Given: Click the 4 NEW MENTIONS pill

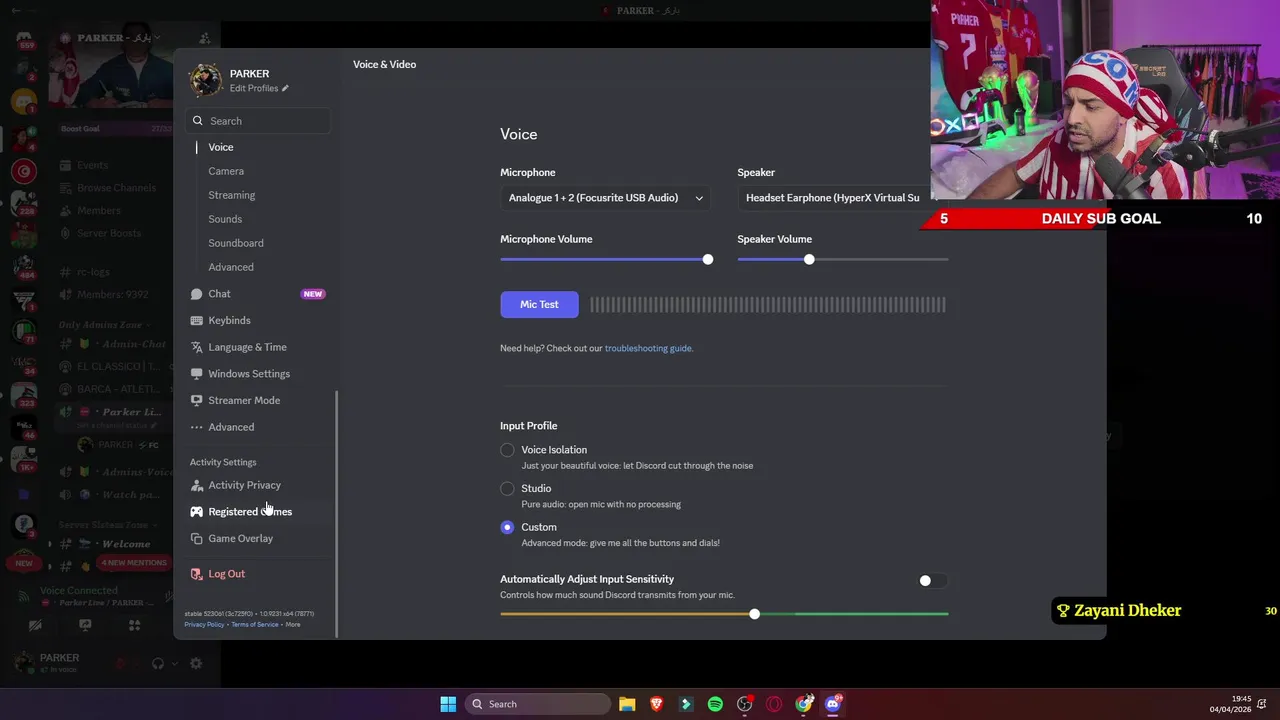Looking at the screenshot, I should pos(134,563).
